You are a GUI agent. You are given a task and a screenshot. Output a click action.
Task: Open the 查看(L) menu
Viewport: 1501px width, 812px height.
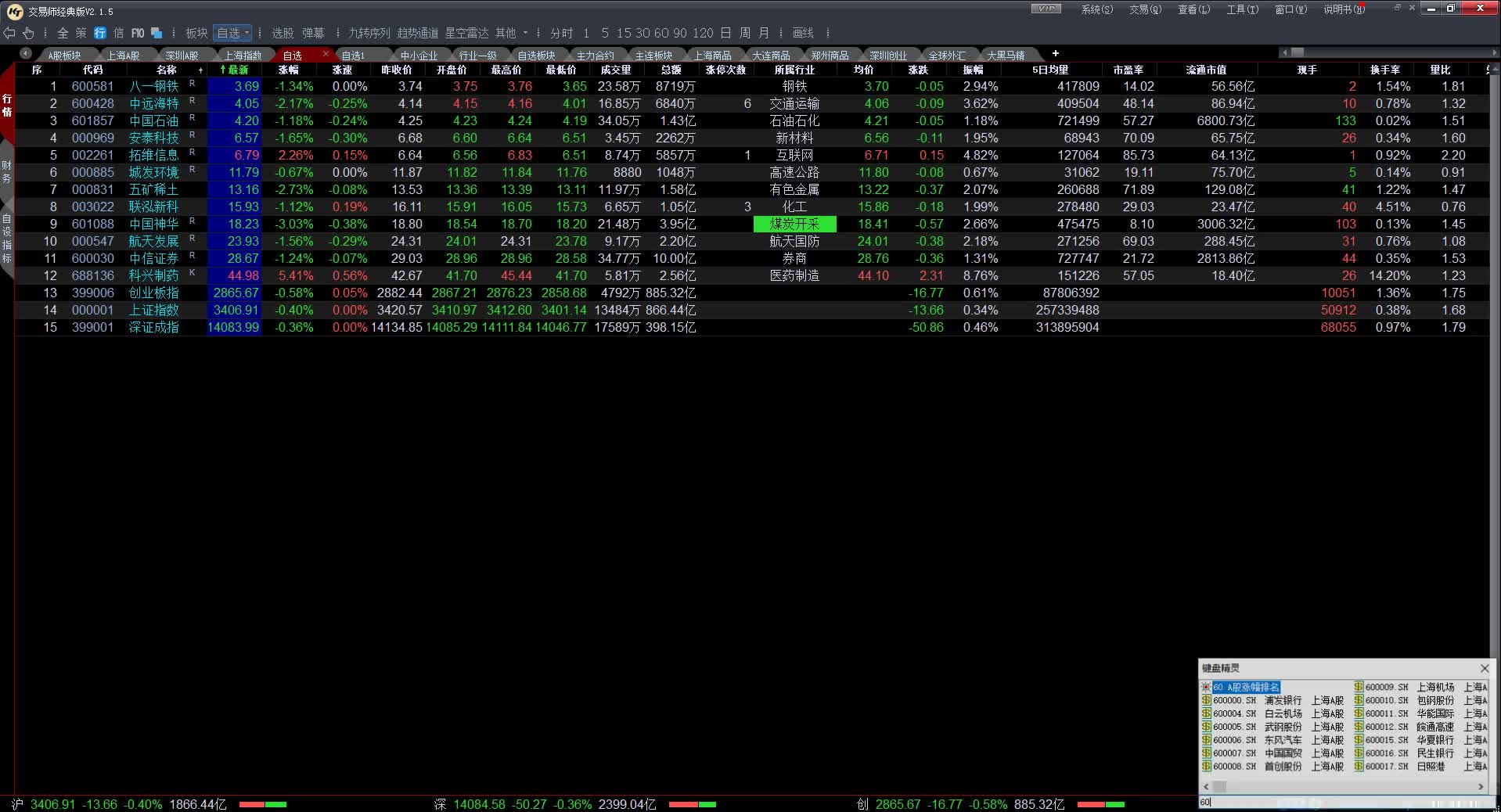[x=1193, y=9]
